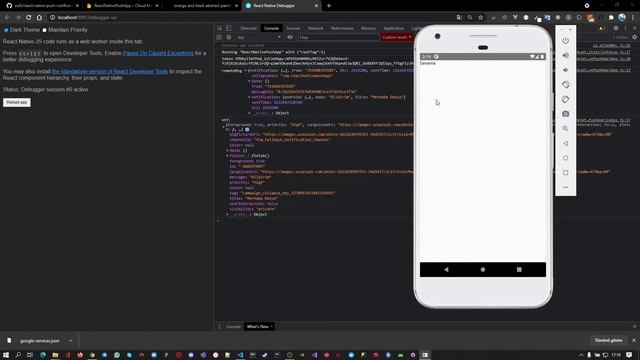The height and width of the screenshot is (360, 640).
Task: Open the console context 'top' dropdown
Action: pyautogui.click(x=259, y=37)
